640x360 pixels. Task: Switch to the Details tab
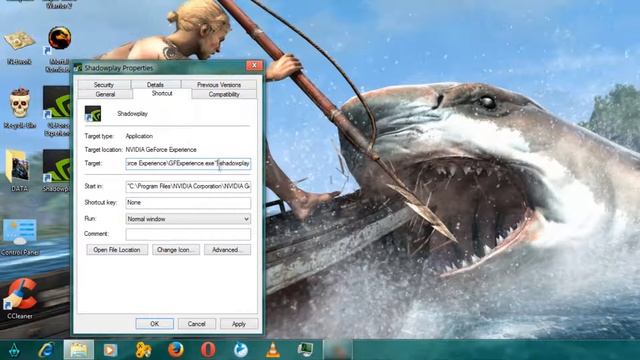(x=155, y=84)
